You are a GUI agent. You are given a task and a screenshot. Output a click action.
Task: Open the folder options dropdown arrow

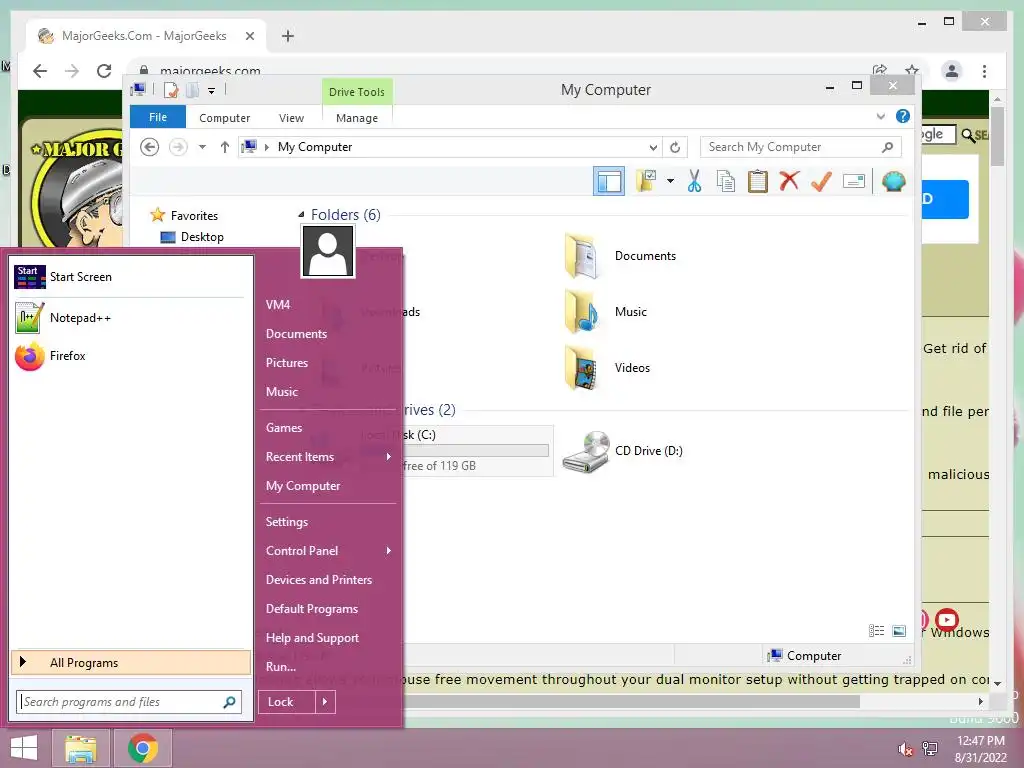point(670,181)
